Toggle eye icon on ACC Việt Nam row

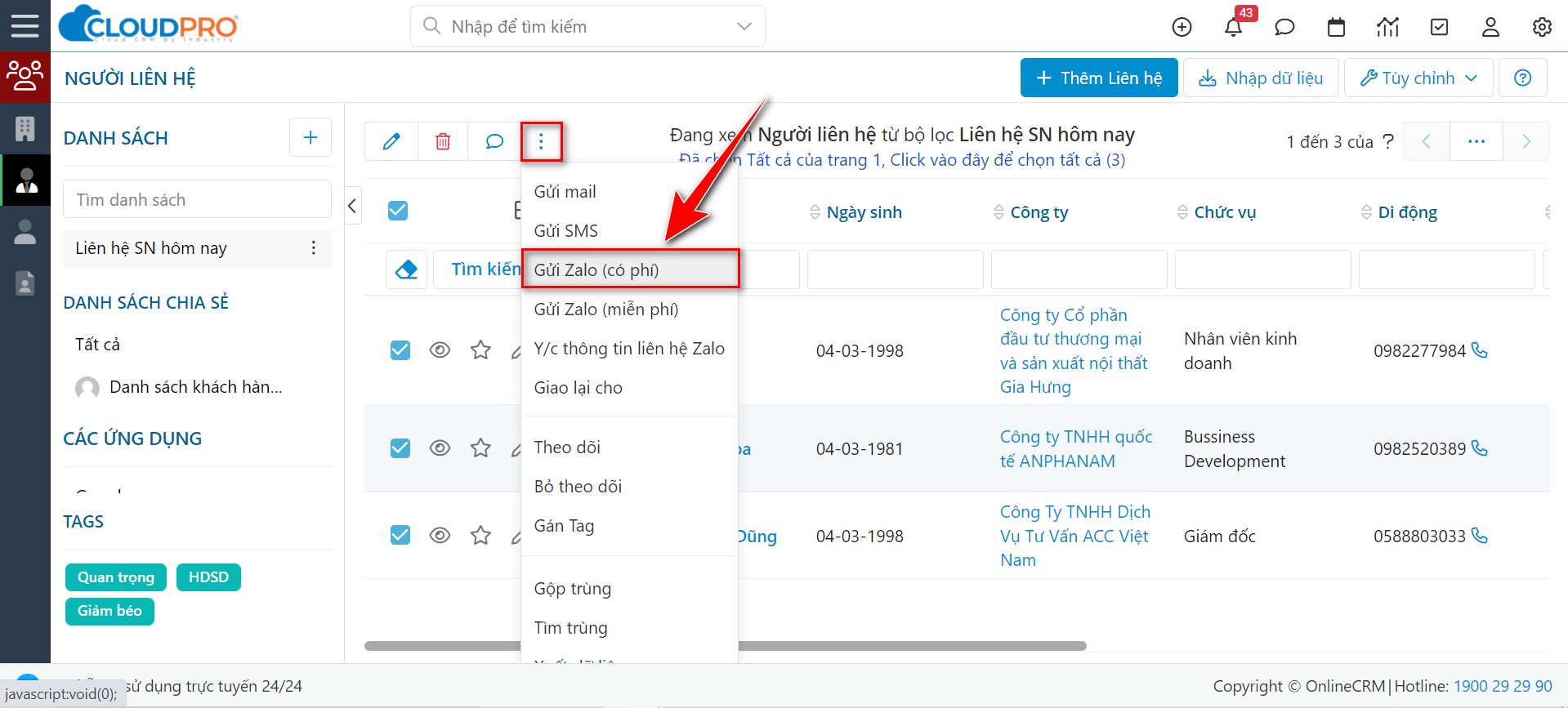tap(440, 536)
